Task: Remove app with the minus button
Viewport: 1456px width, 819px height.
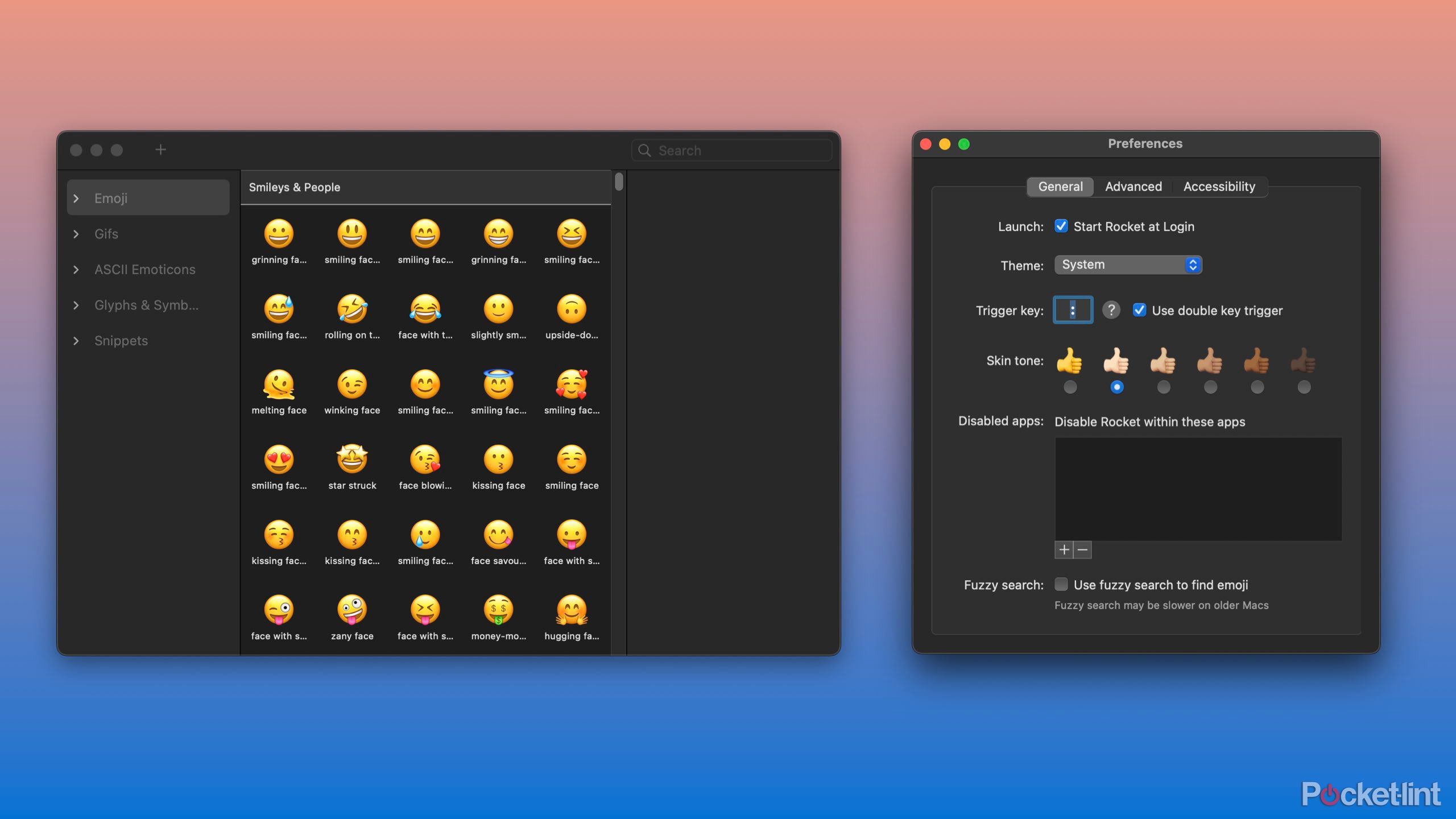Action: click(x=1083, y=549)
